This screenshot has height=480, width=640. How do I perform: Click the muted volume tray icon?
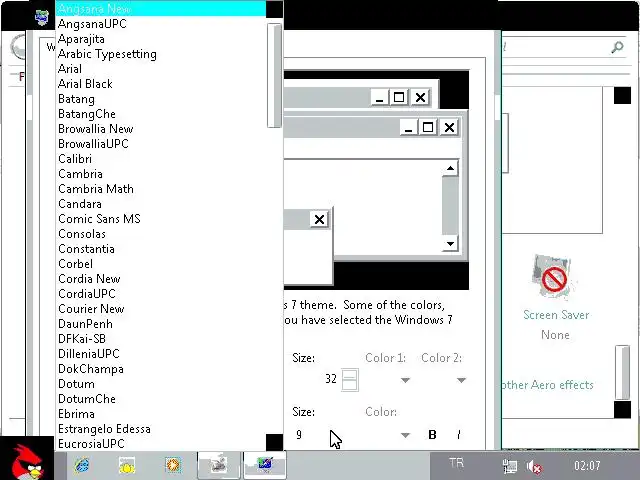click(534, 466)
